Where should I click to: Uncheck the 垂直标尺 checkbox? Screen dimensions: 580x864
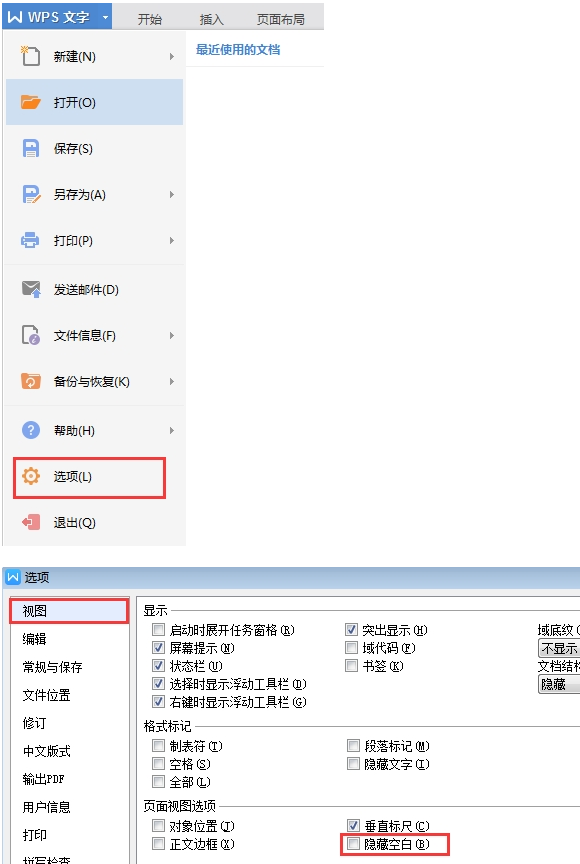coord(353,825)
